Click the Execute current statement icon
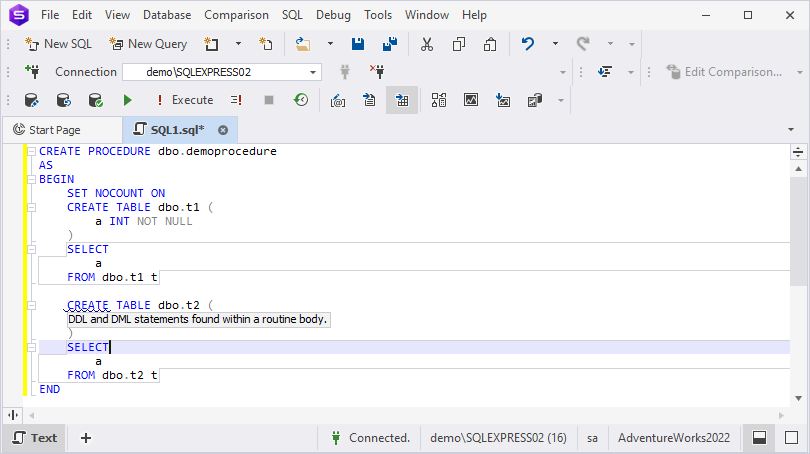The height and width of the screenshot is (454, 810). (236, 100)
